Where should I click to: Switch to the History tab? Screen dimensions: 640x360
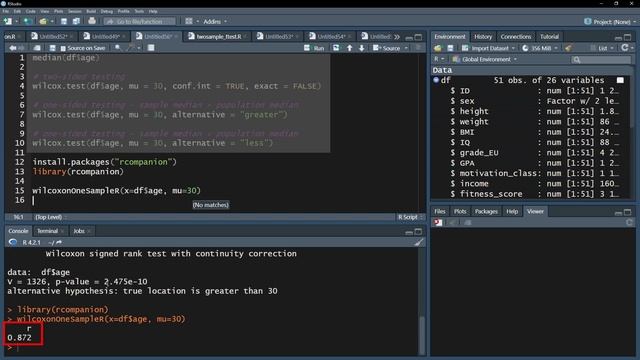coord(483,37)
